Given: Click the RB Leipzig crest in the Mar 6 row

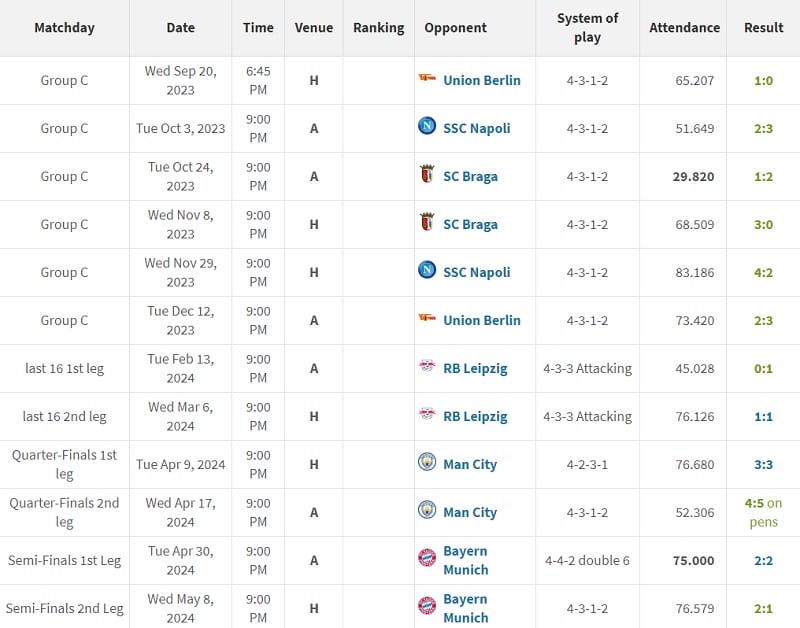Looking at the screenshot, I should coord(427,416).
